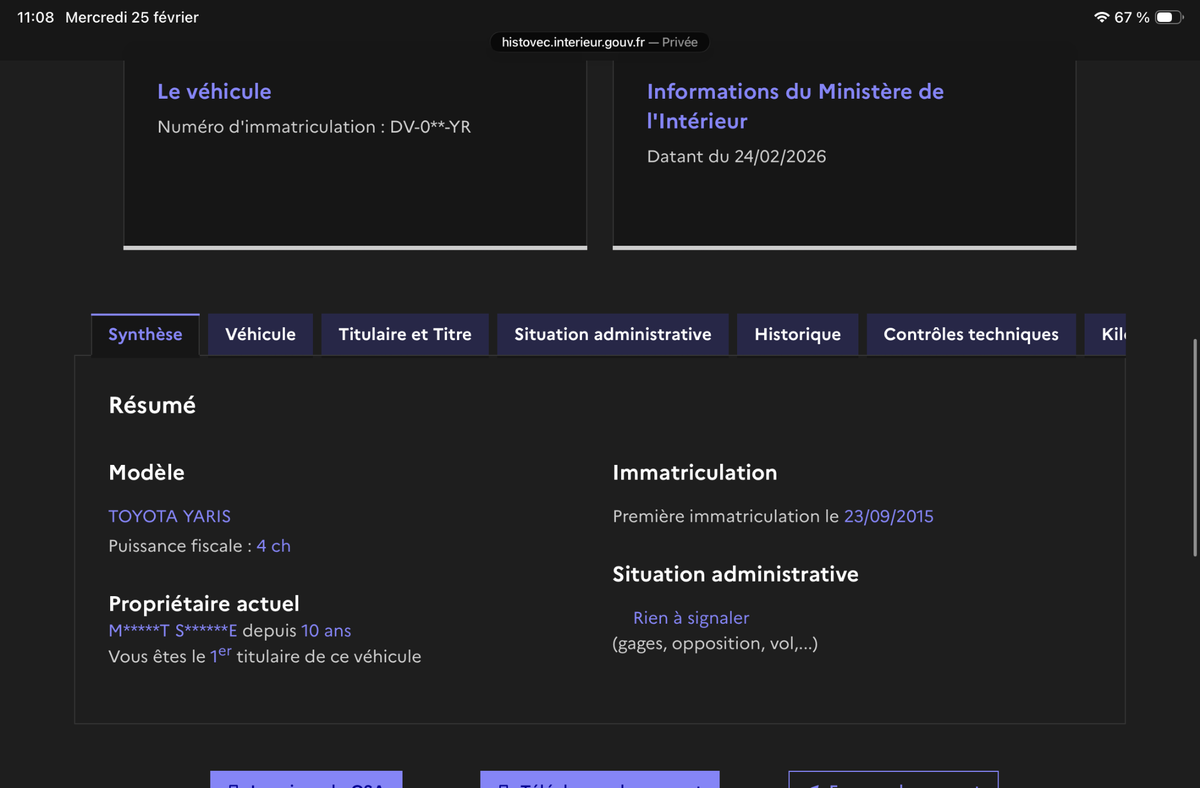Select the partially visible Kilométrage tab

pyautogui.click(x=1112, y=334)
